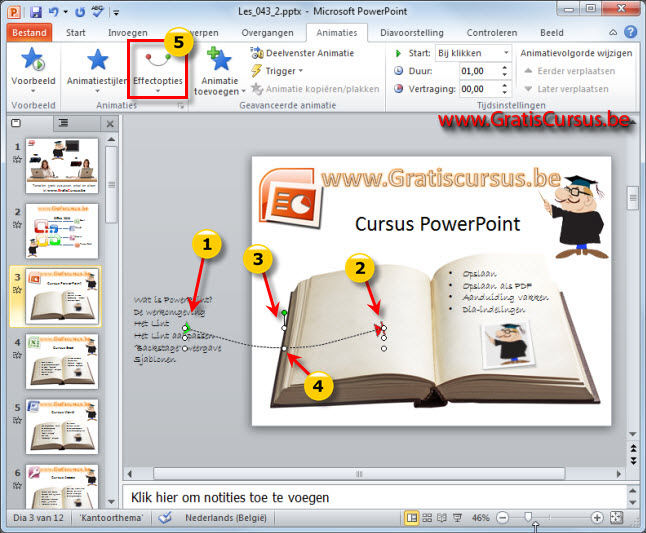This screenshot has width=646, height=533.
Task: Switch to the Diavoorstelling ribbon tab
Action: tap(412, 33)
